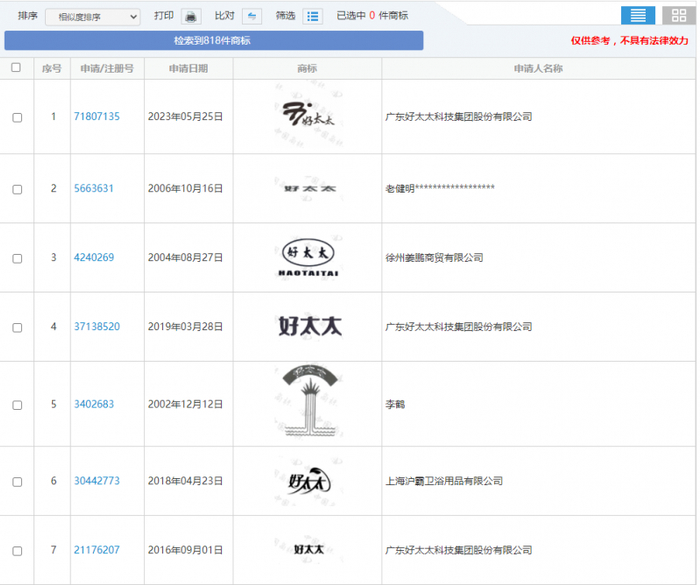Viewport: 700px width, 585px height.
Task: Click date 2023年05月25日
Action: pyautogui.click(x=185, y=117)
